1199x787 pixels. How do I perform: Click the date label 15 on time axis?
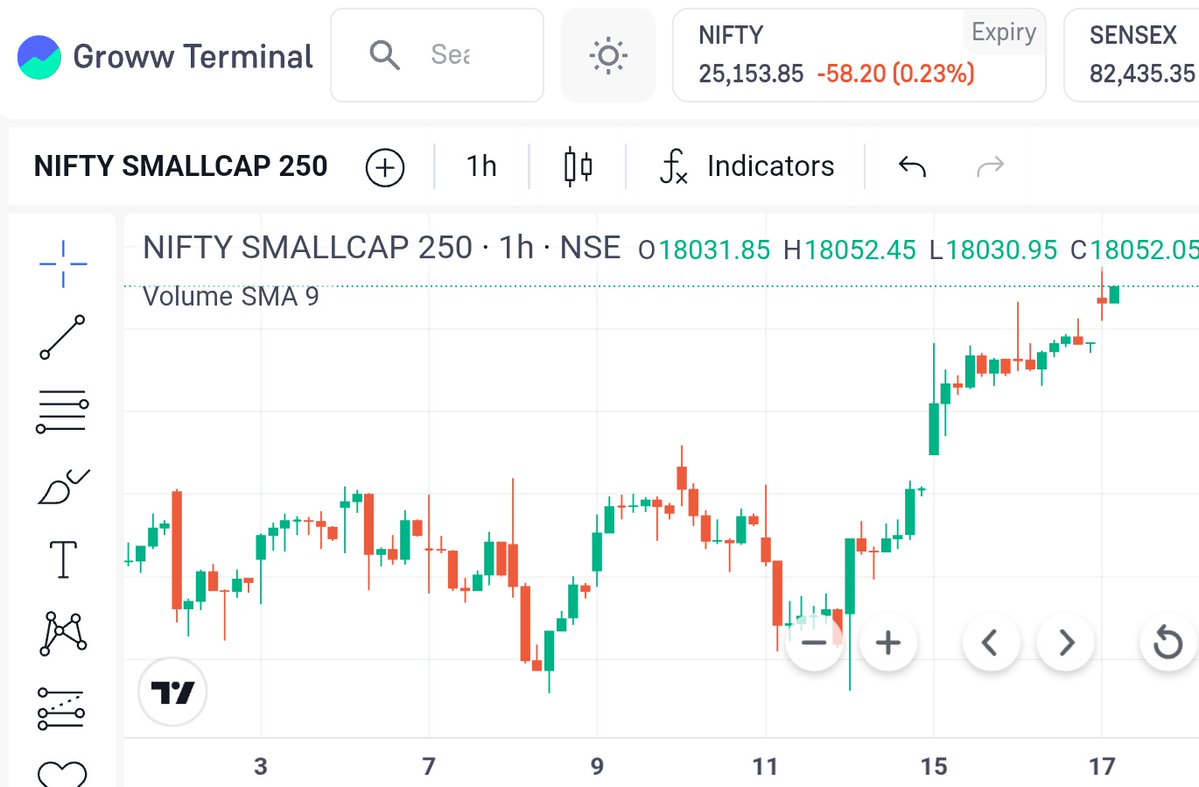coord(934,766)
